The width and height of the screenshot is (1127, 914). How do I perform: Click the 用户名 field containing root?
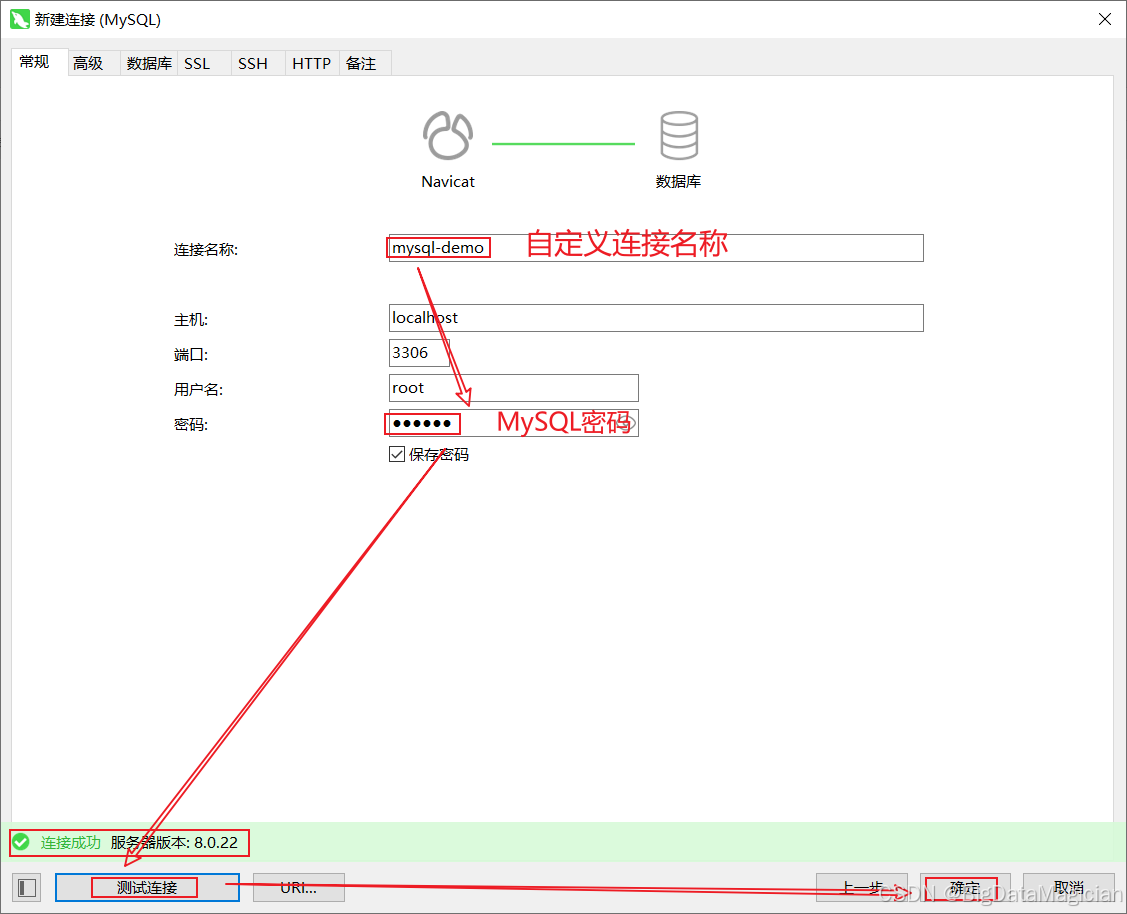coord(513,388)
